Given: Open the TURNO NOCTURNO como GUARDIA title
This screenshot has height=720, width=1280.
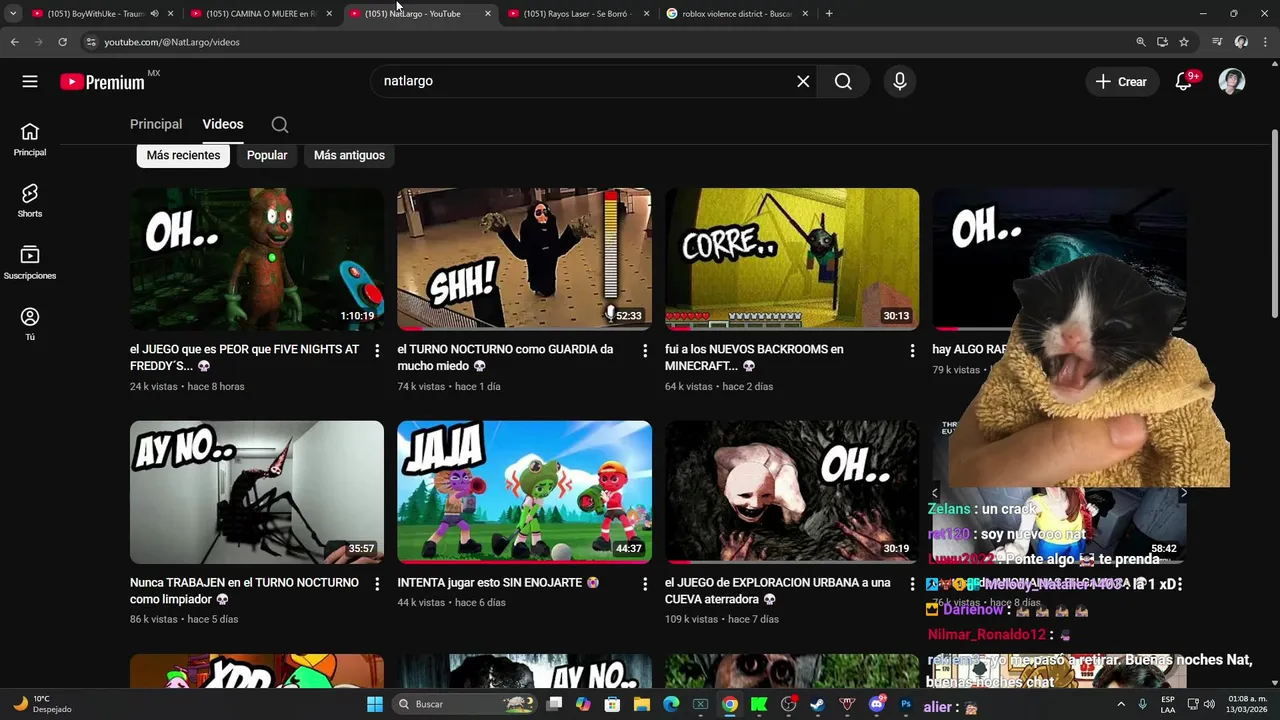Looking at the screenshot, I should tap(505, 357).
